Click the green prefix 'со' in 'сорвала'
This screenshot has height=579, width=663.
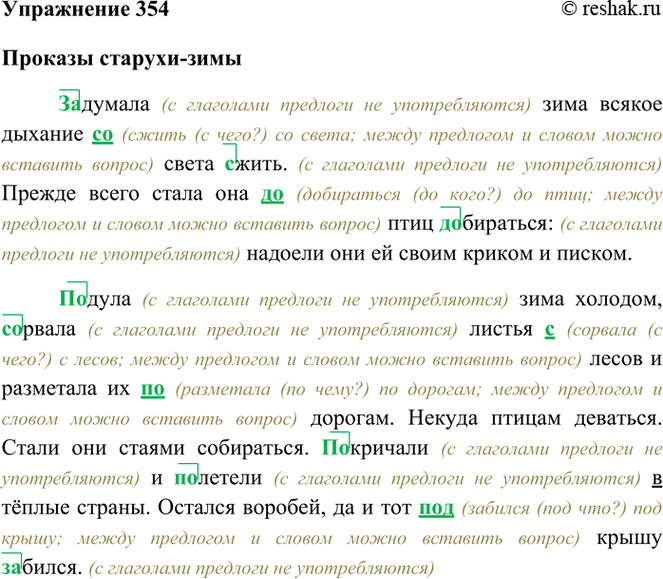[x=14, y=328]
